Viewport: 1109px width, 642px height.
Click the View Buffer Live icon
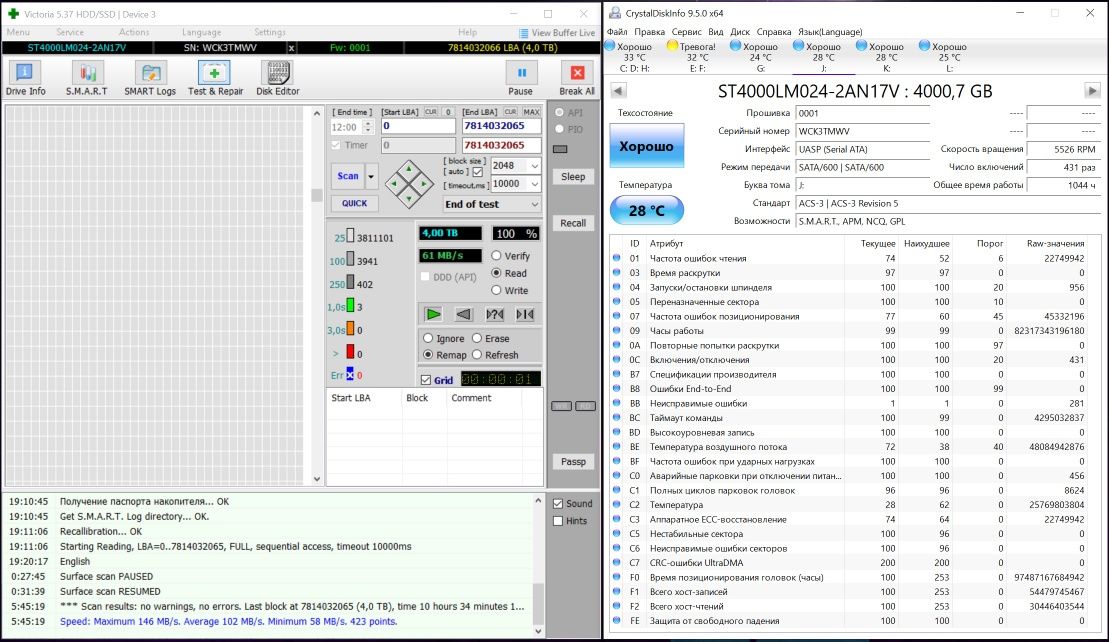[523, 33]
